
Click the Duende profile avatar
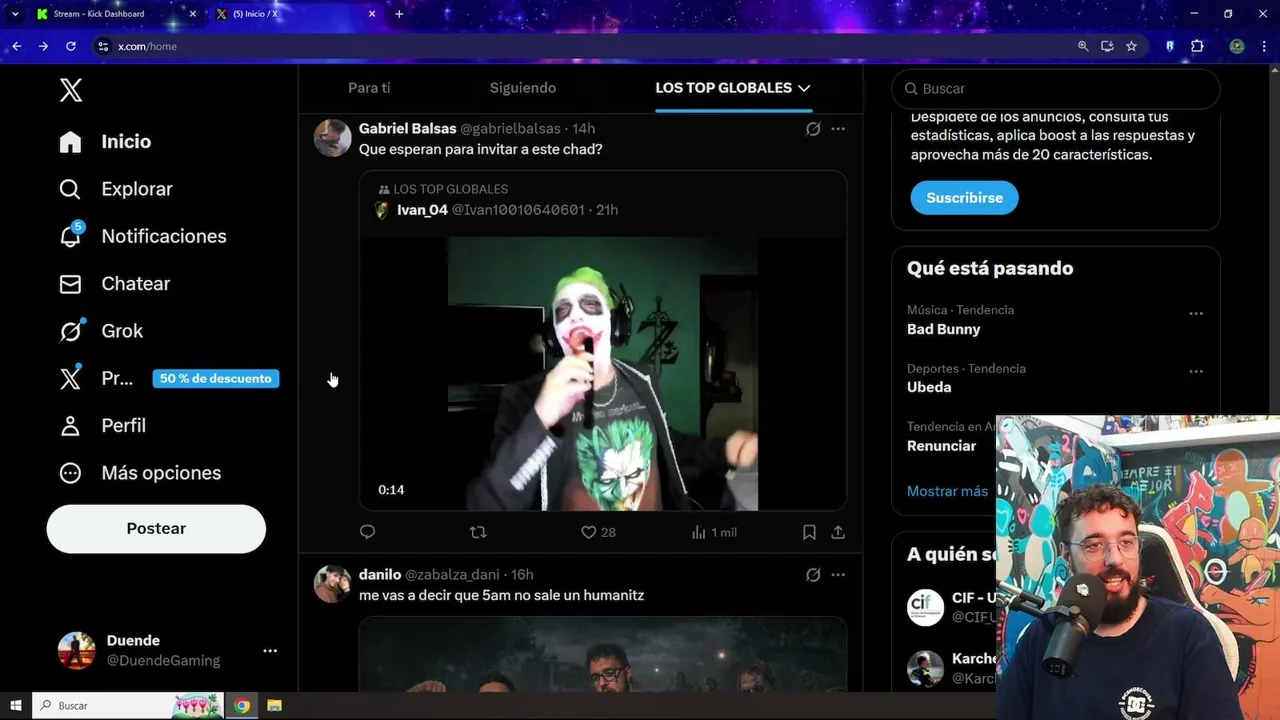pyautogui.click(x=76, y=651)
